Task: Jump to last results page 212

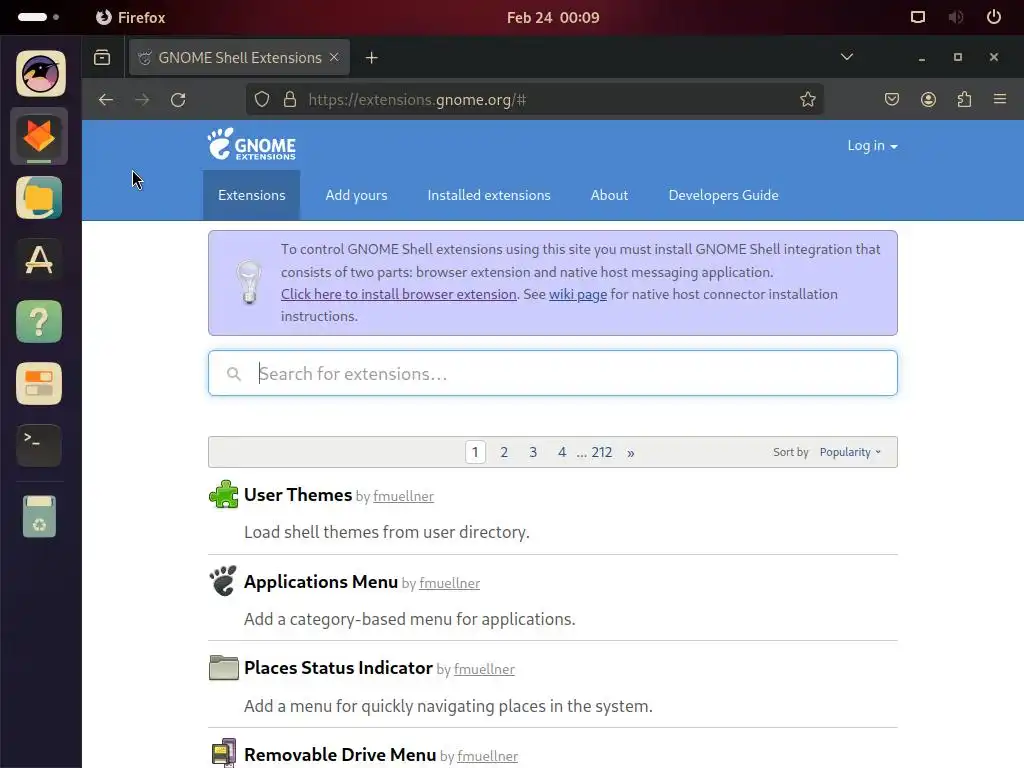Action: (x=601, y=452)
